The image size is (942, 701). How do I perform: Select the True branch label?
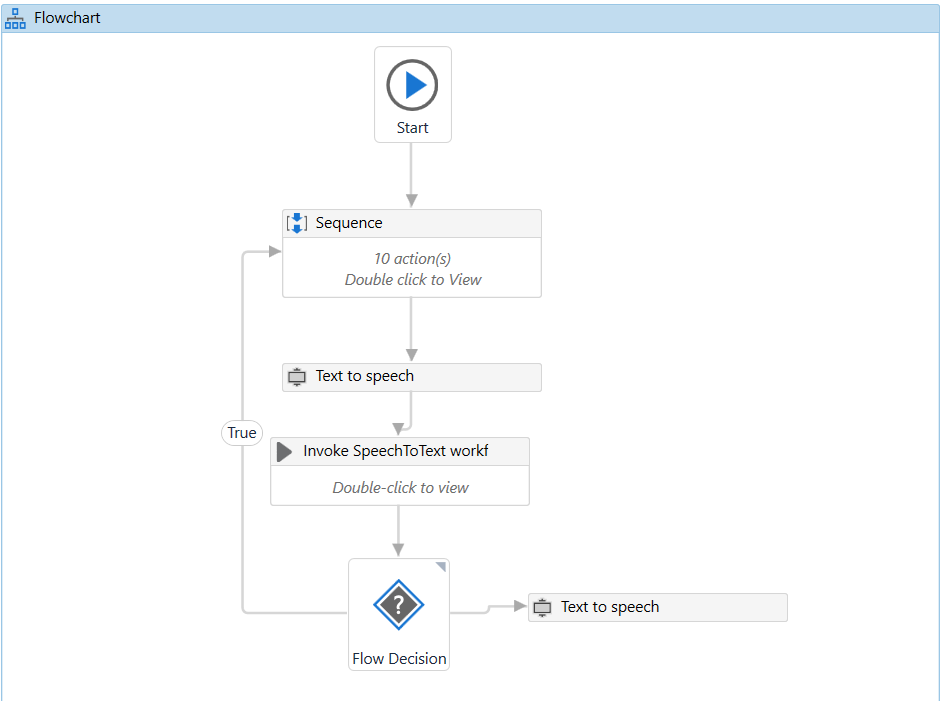[242, 433]
